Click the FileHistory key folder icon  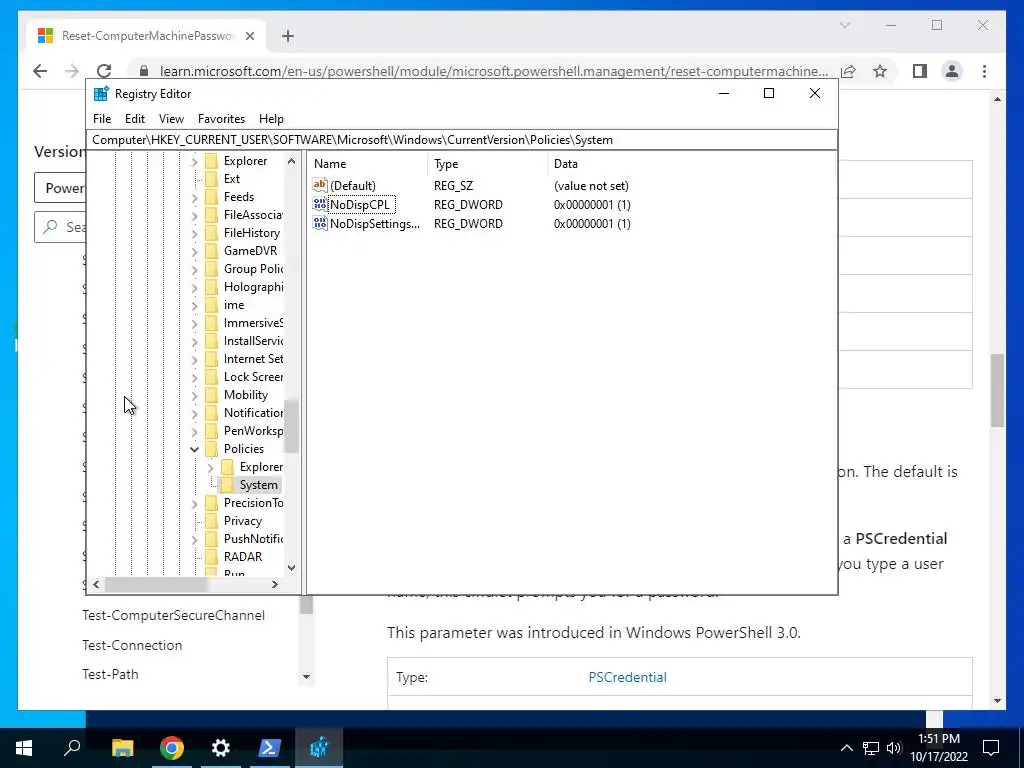tap(212, 233)
